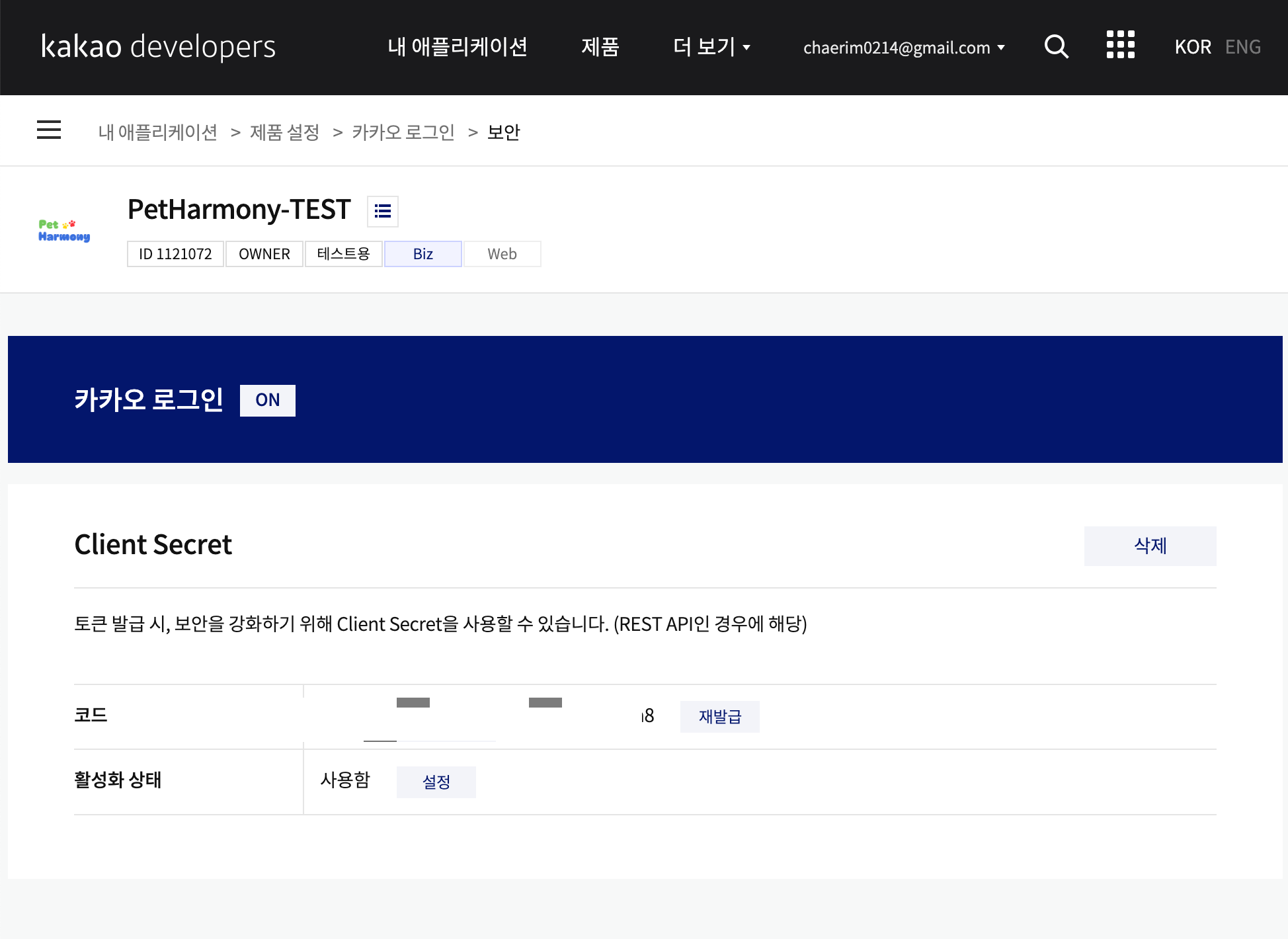Click the 재발급 button to reissue code
Image resolution: width=1288 pixels, height=939 pixels.
click(x=720, y=716)
